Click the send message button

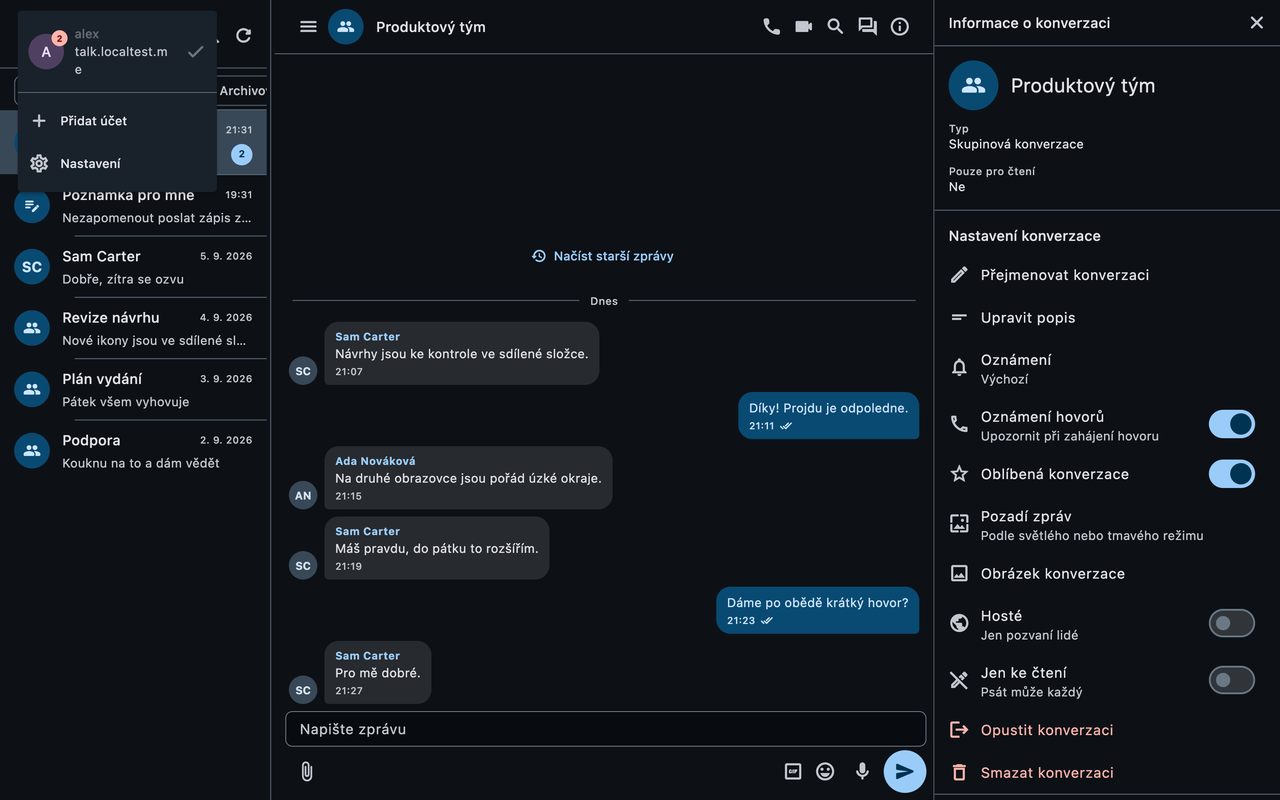click(x=904, y=771)
